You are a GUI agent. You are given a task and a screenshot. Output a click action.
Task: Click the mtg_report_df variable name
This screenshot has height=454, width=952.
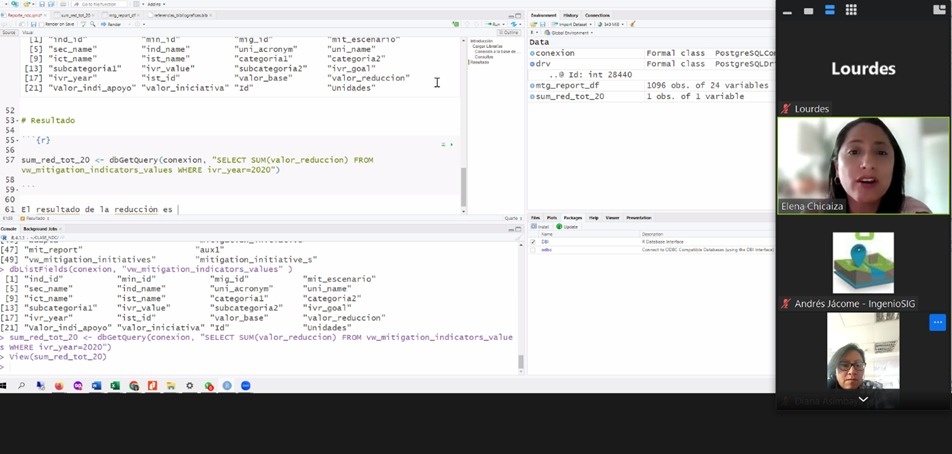point(567,86)
